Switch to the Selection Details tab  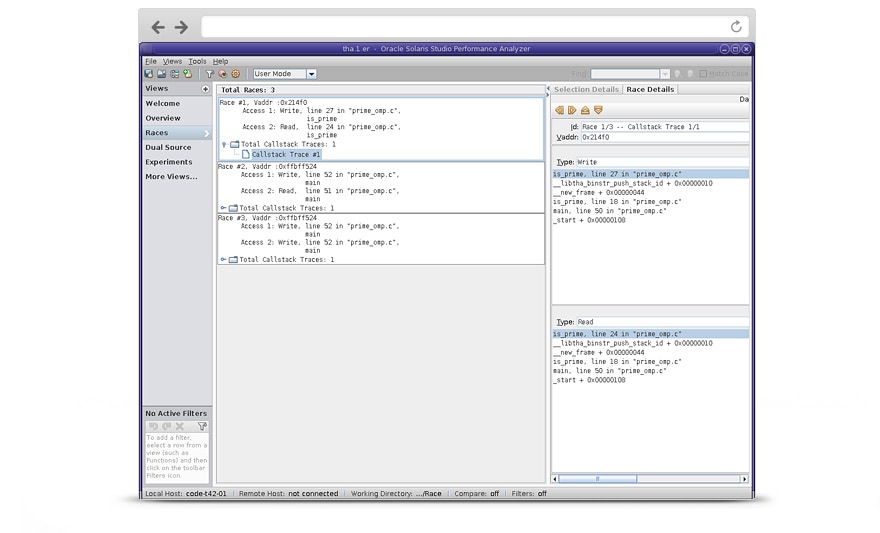click(x=586, y=89)
